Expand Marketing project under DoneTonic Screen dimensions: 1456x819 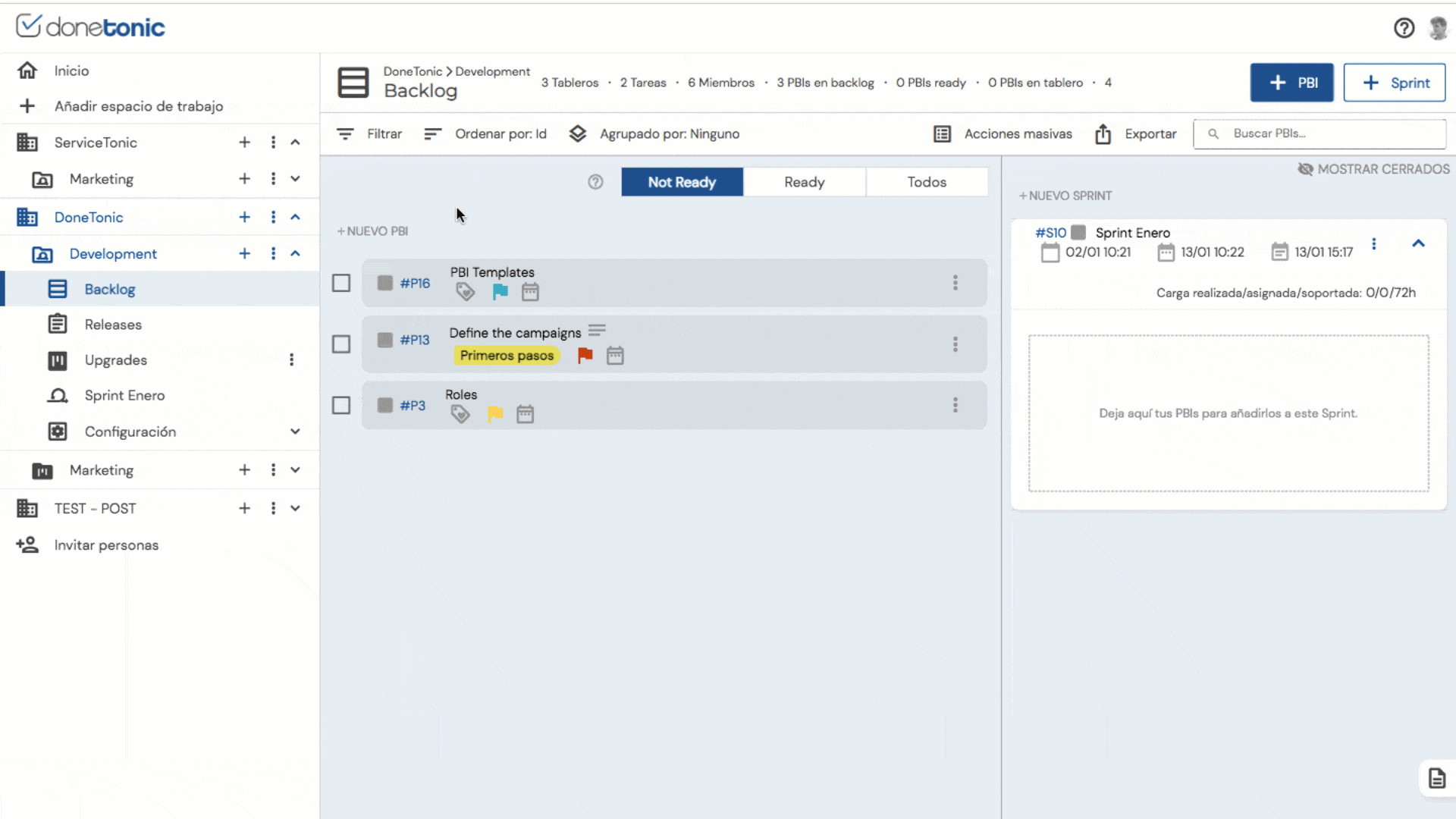tap(295, 470)
